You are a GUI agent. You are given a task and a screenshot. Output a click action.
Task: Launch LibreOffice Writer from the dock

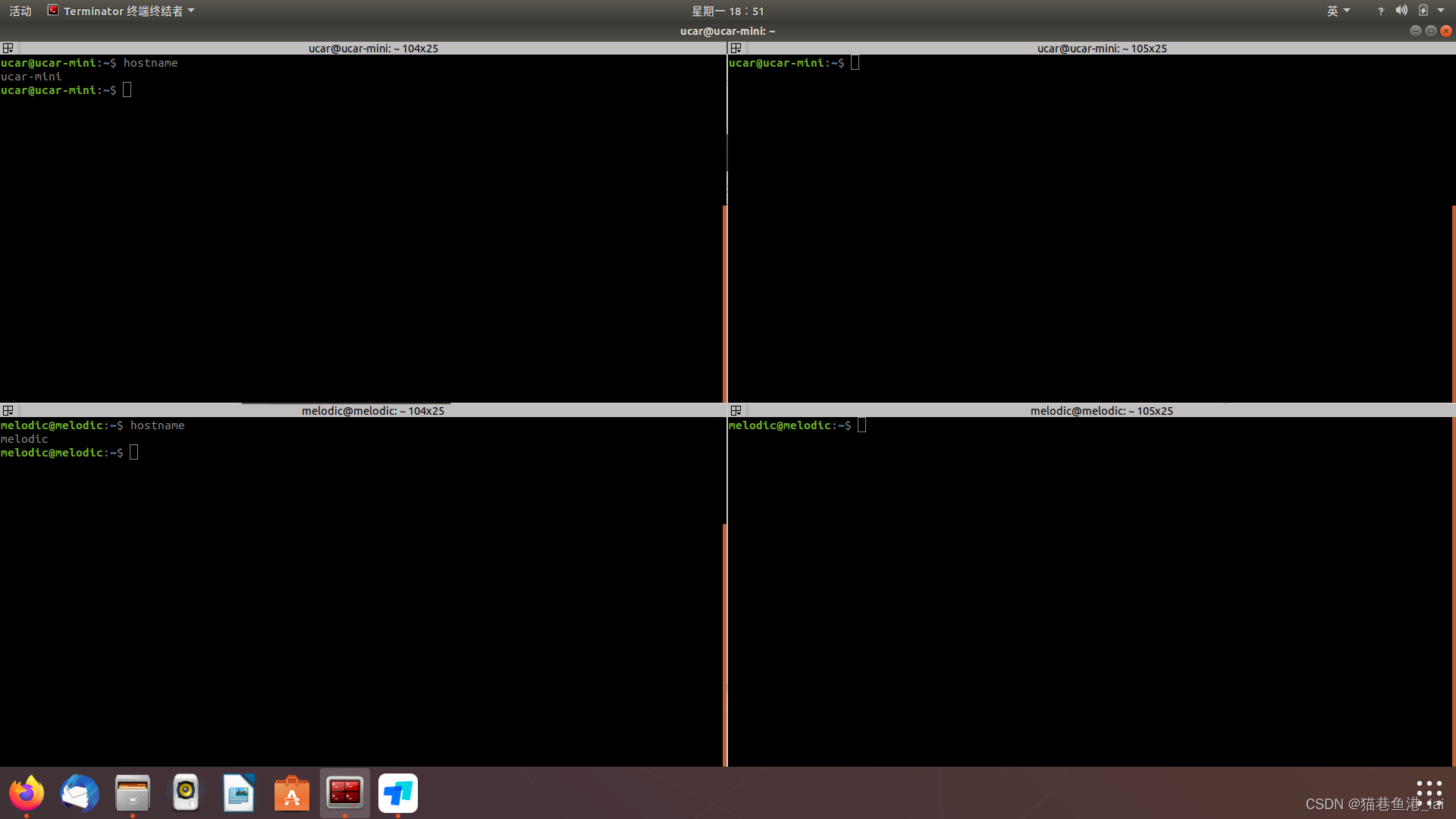tap(239, 793)
